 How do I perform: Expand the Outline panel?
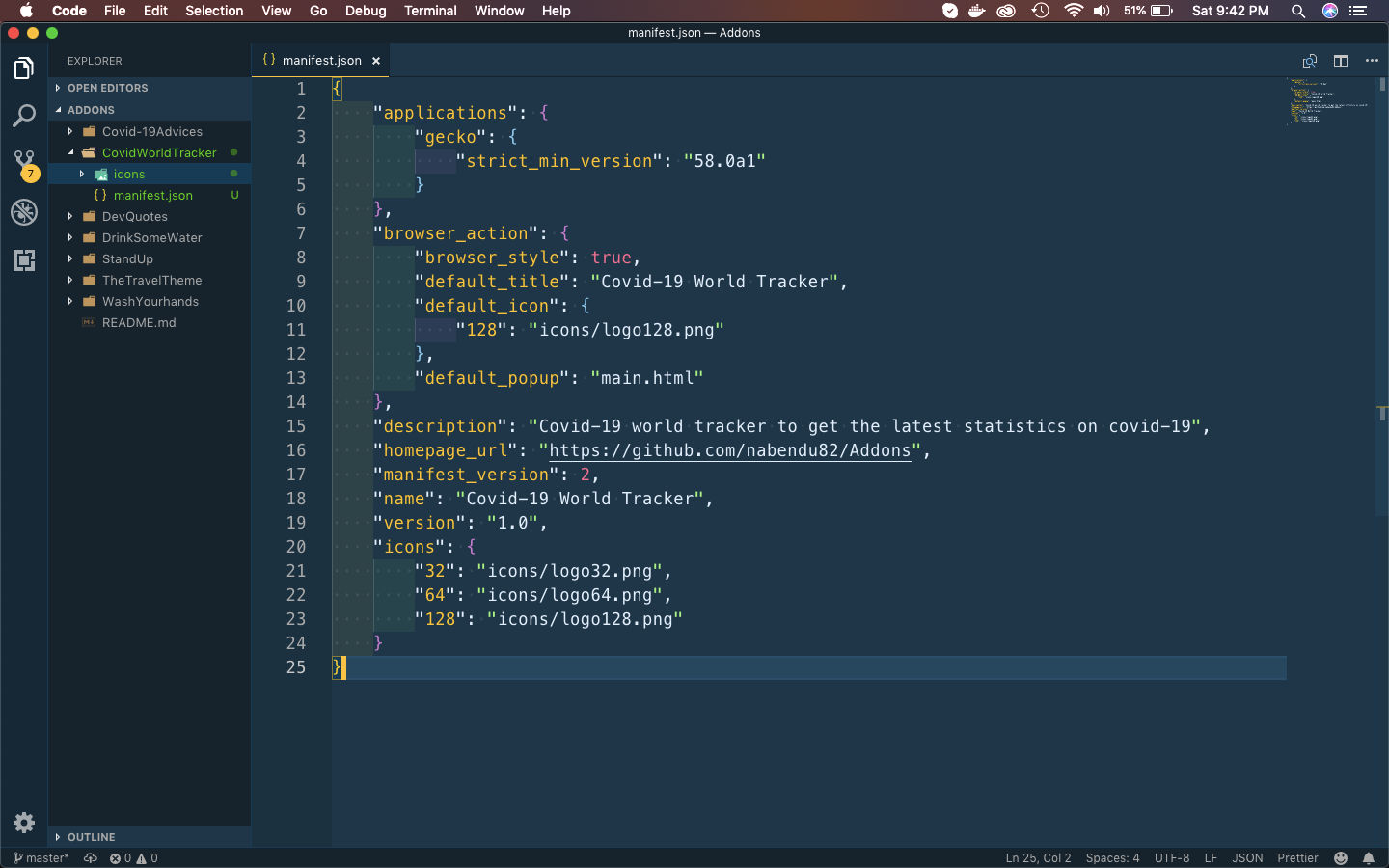pyautogui.click(x=150, y=837)
